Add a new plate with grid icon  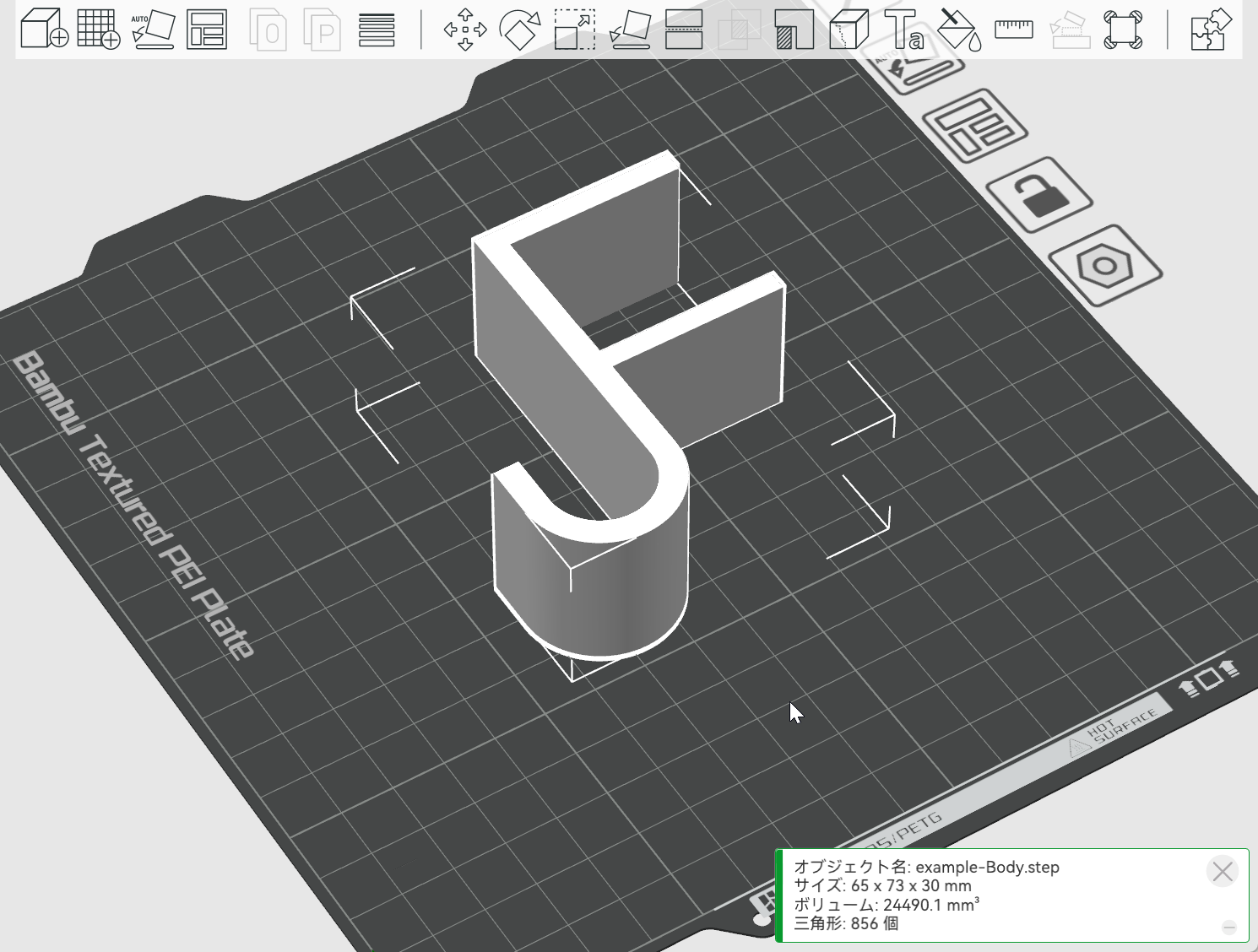click(98, 30)
